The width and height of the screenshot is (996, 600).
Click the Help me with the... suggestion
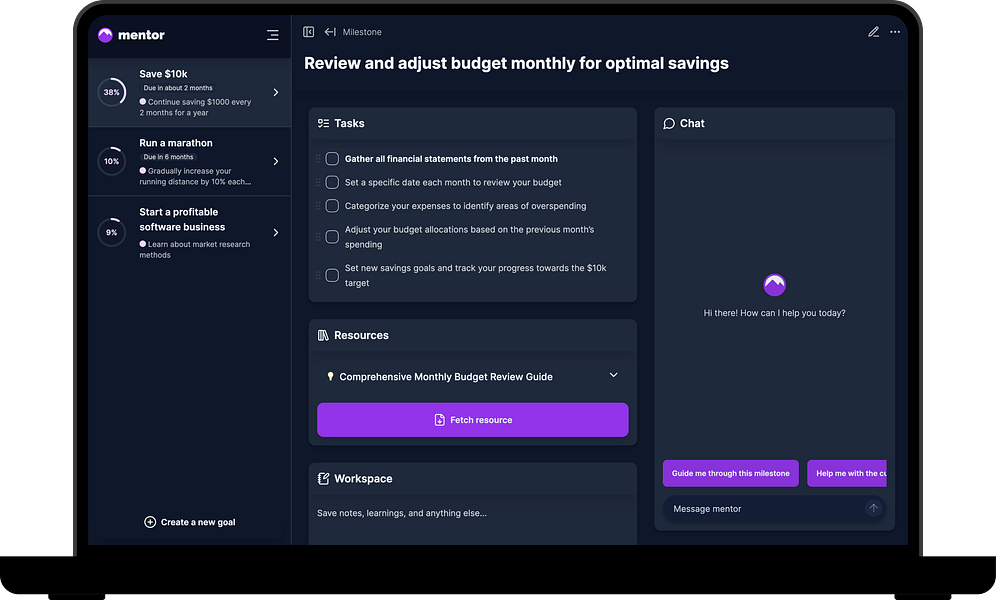(847, 473)
